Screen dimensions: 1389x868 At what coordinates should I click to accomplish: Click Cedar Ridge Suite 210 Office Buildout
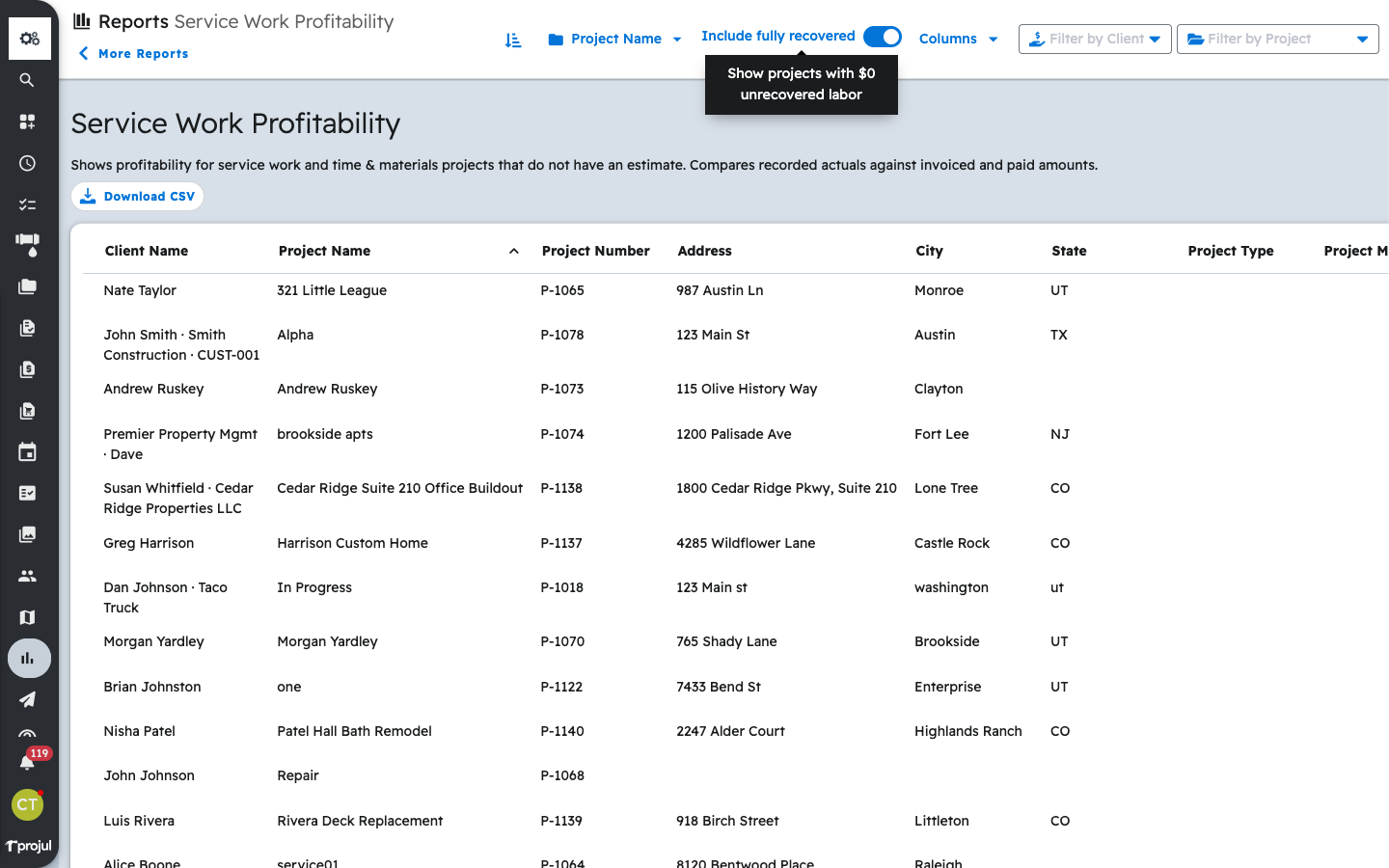pos(400,488)
